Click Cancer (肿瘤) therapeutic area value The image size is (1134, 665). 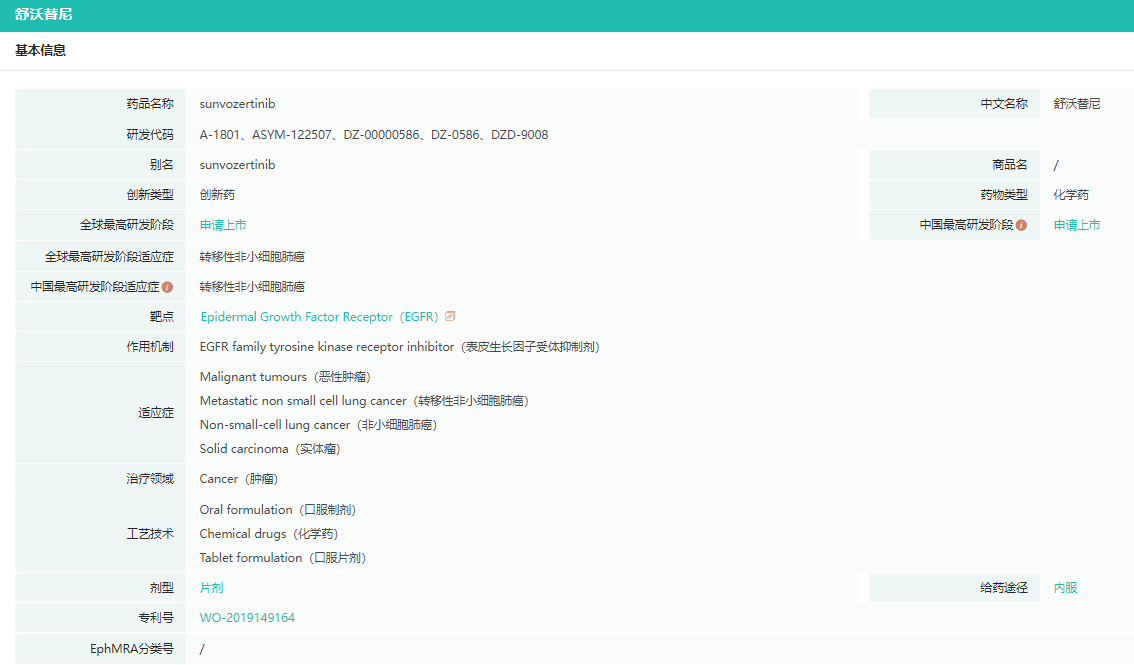(x=239, y=479)
